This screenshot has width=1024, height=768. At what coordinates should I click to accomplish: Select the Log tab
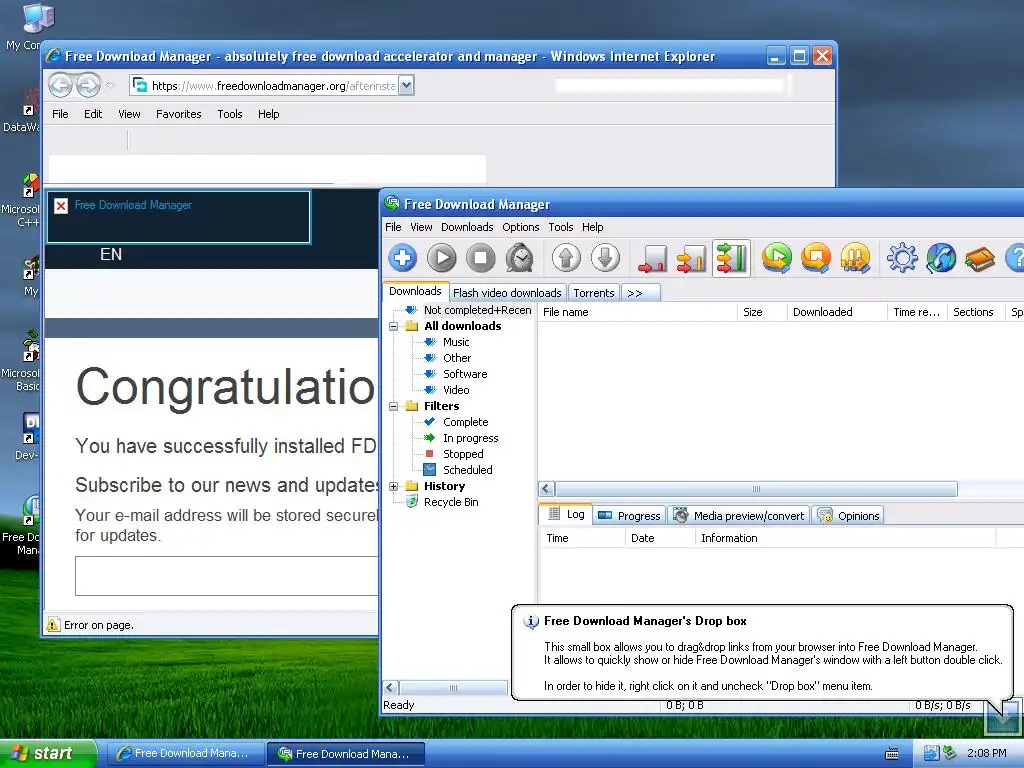tap(566, 514)
